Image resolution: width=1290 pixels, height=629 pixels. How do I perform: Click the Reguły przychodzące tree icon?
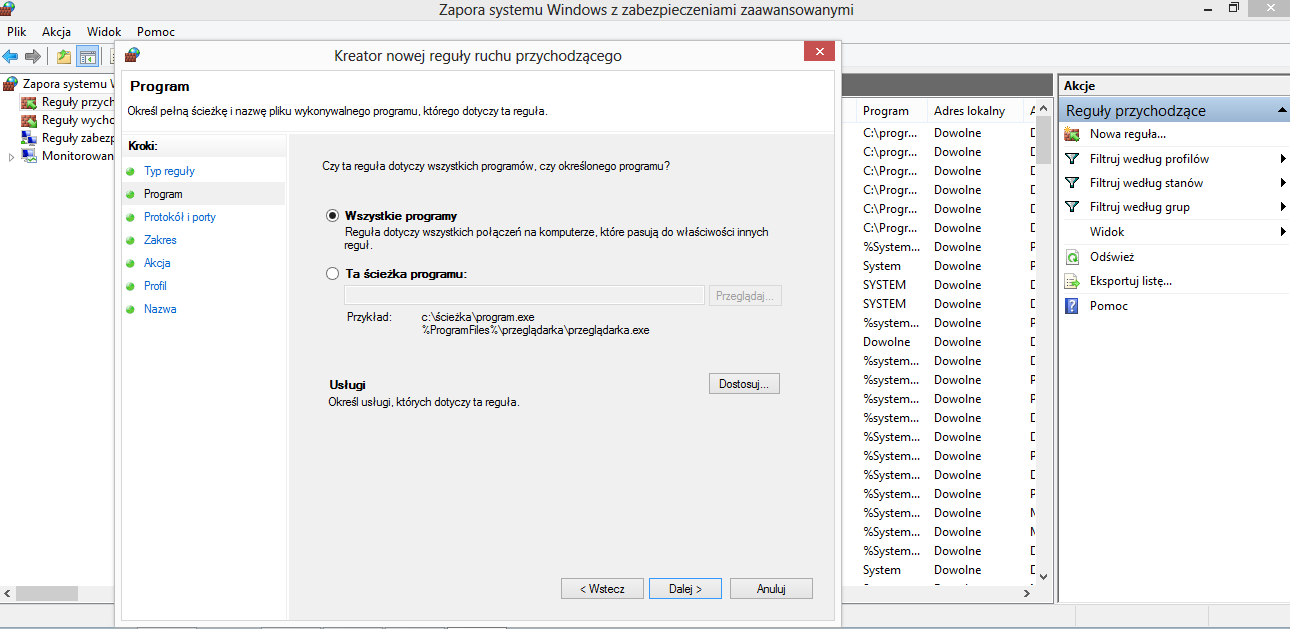29,102
